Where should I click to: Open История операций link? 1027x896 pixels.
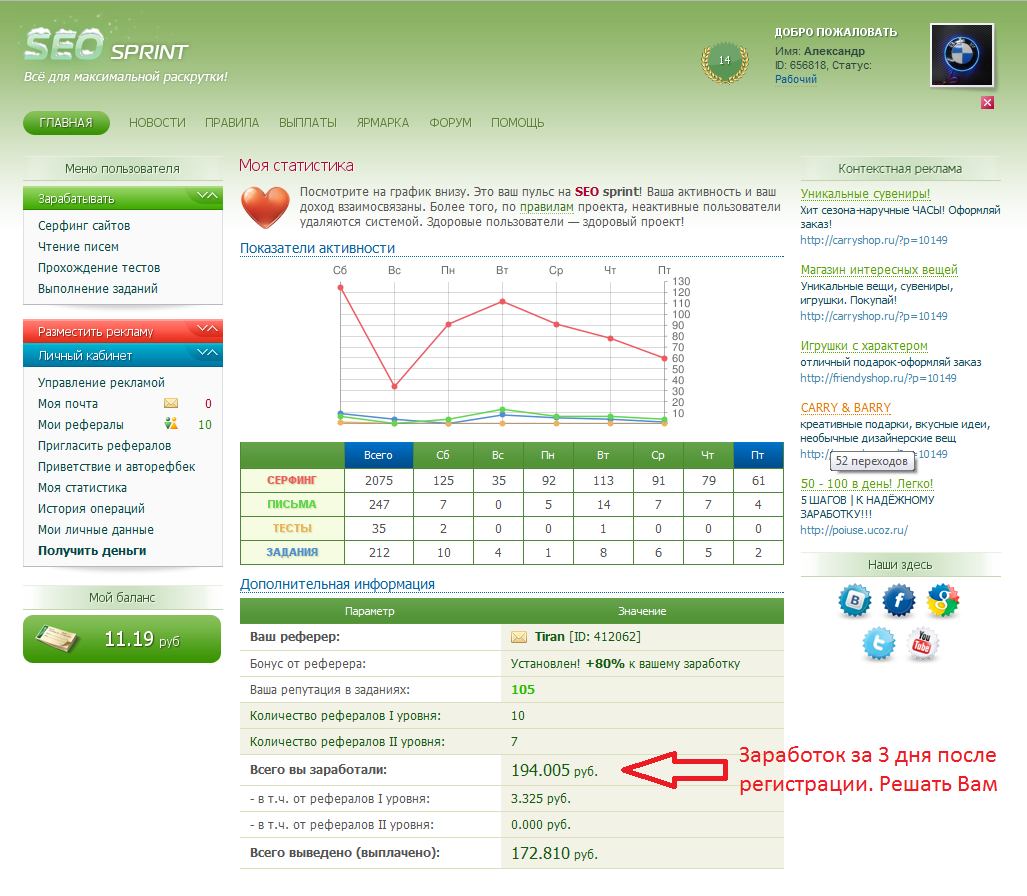pyautogui.click(x=91, y=508)
